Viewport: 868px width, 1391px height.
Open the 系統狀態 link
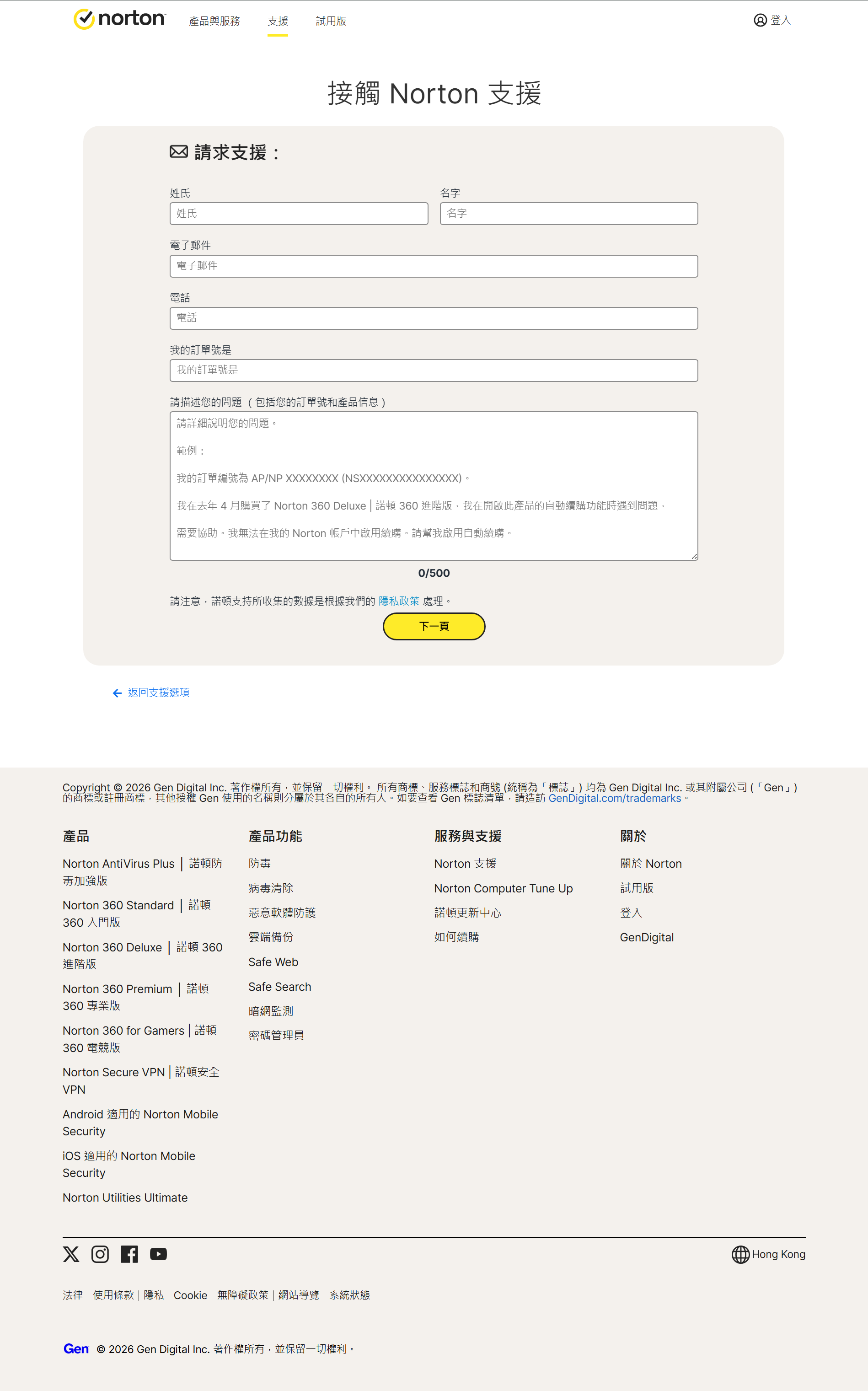click(349, 1295)
